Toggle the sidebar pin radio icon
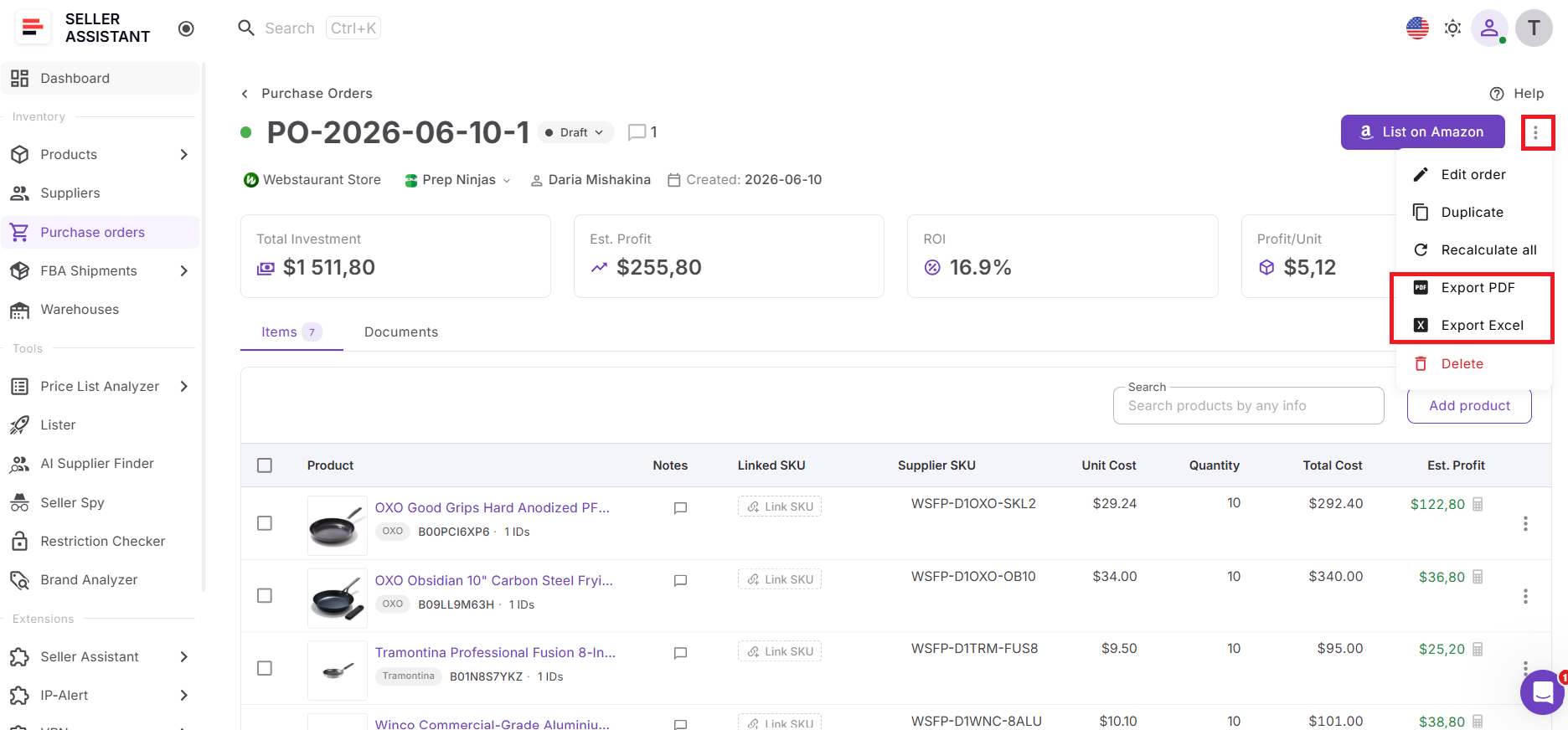1568x730 pixels. tap(187, 28)
